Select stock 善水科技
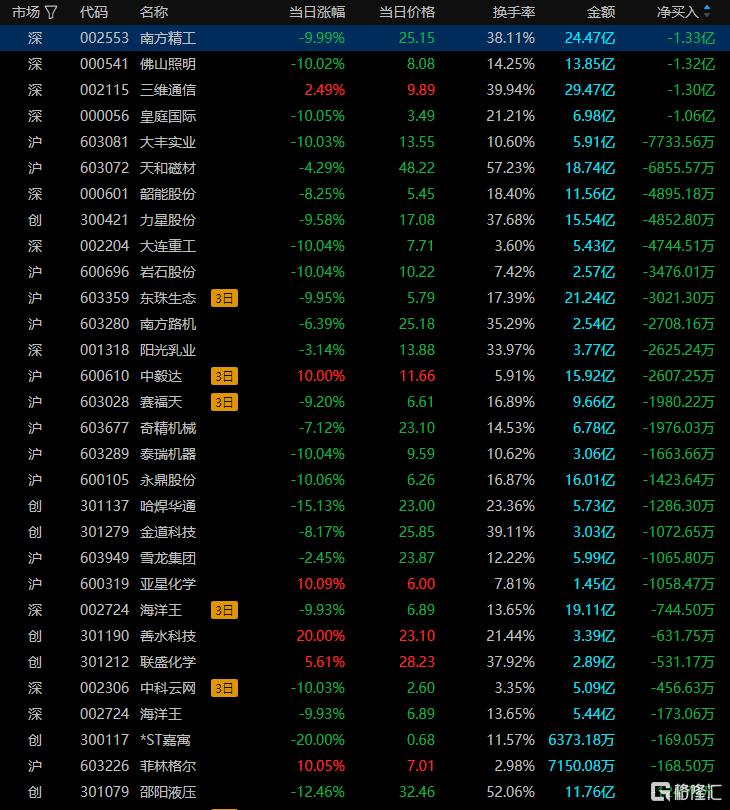This screenshot has width=730, height=810. point(168,636)
